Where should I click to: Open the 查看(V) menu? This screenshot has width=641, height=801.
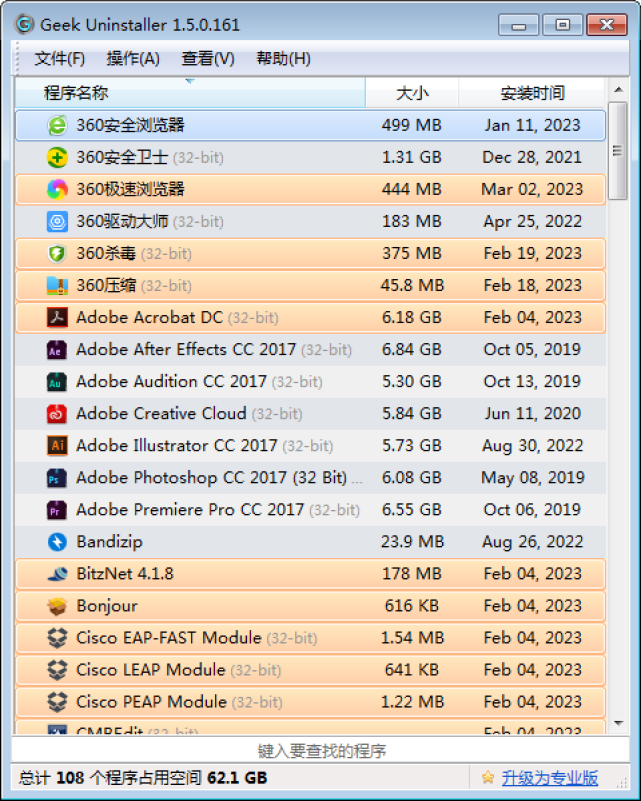coord(208,59)
